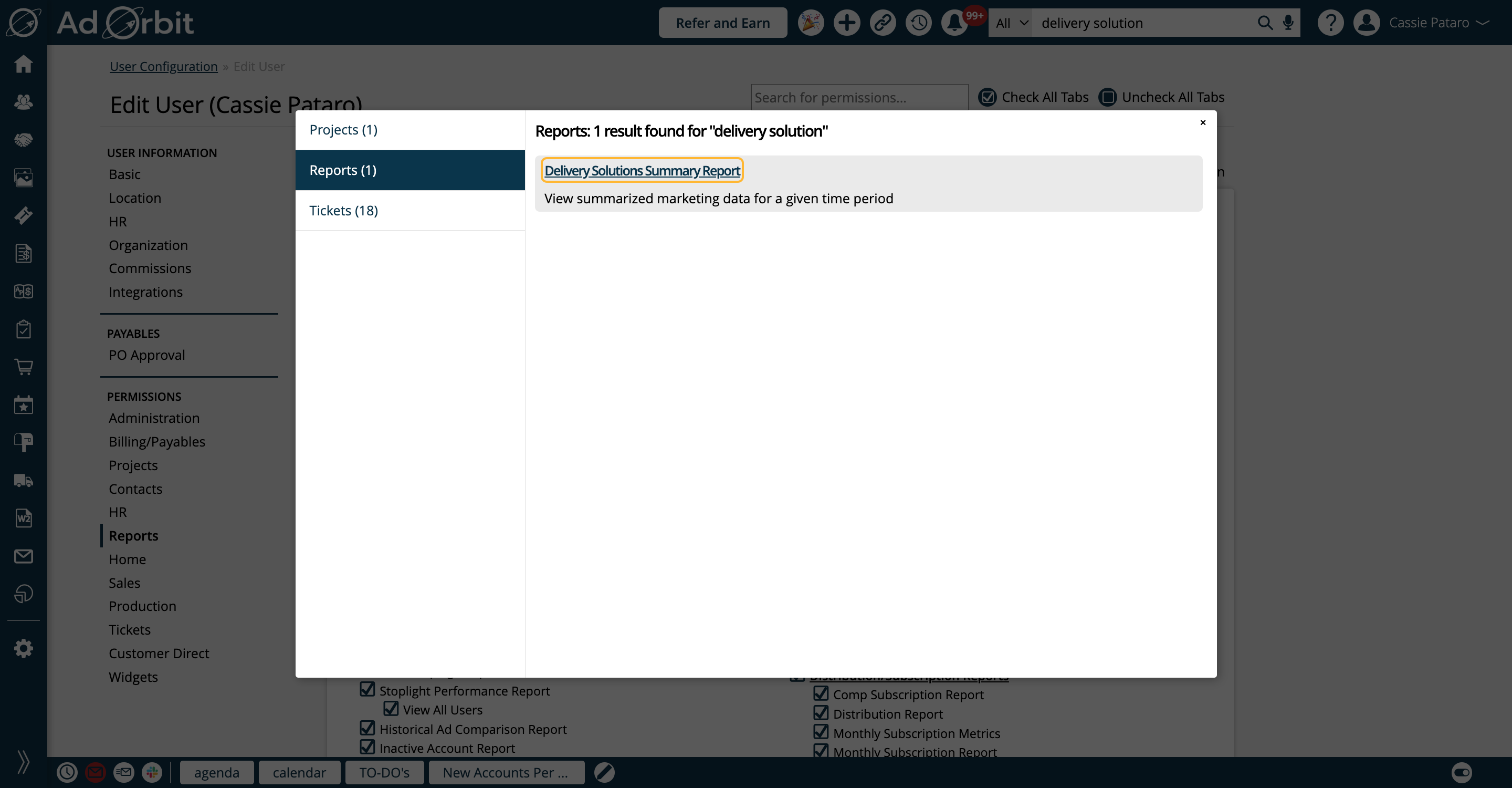The width and height of the screenshot is (1512, 788).
Task: Open the envelope email icon in sidebar
Action: (24, 556)
